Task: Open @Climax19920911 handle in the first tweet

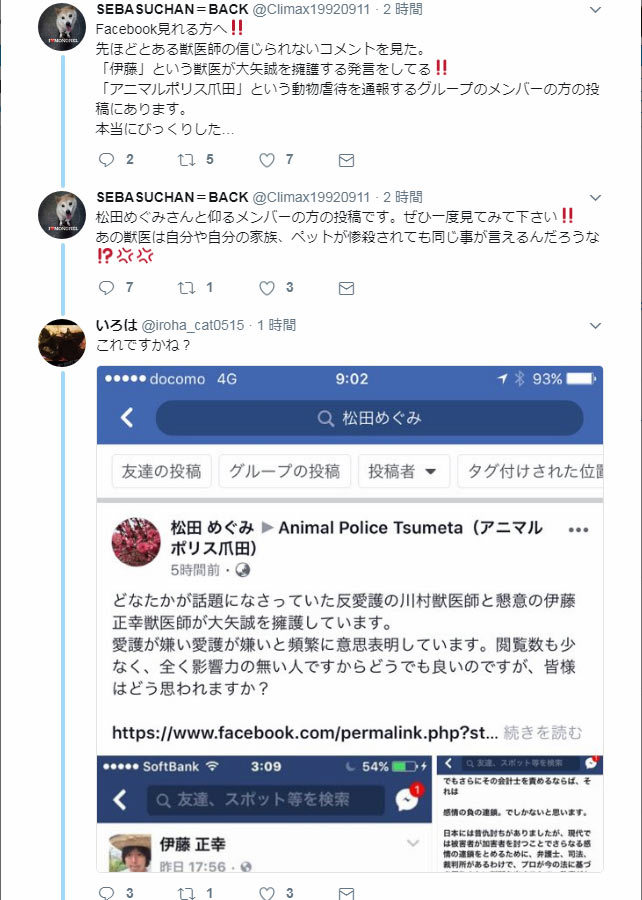Action: (x=312, y=9)
